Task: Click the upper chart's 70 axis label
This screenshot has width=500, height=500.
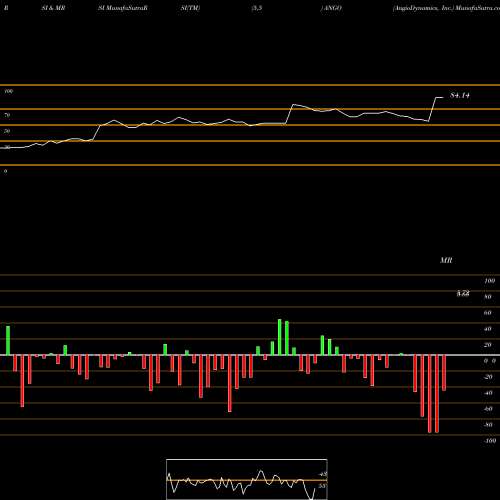Action: coord(7,115)
